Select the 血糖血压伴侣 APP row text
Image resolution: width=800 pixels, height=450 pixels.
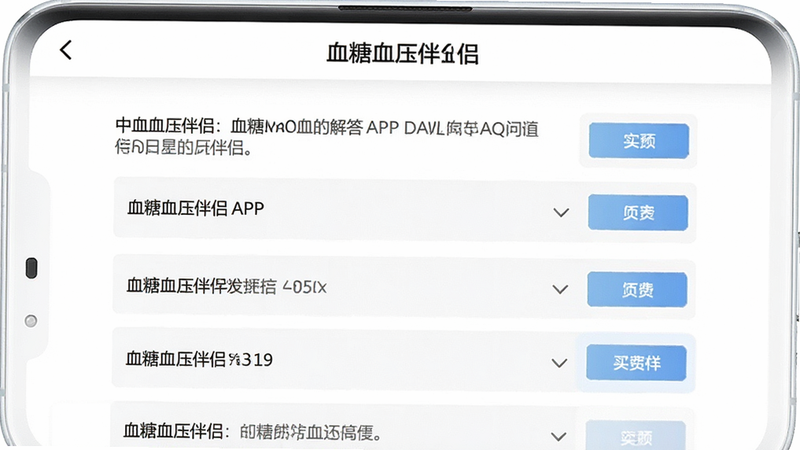[x=195, y=208]
